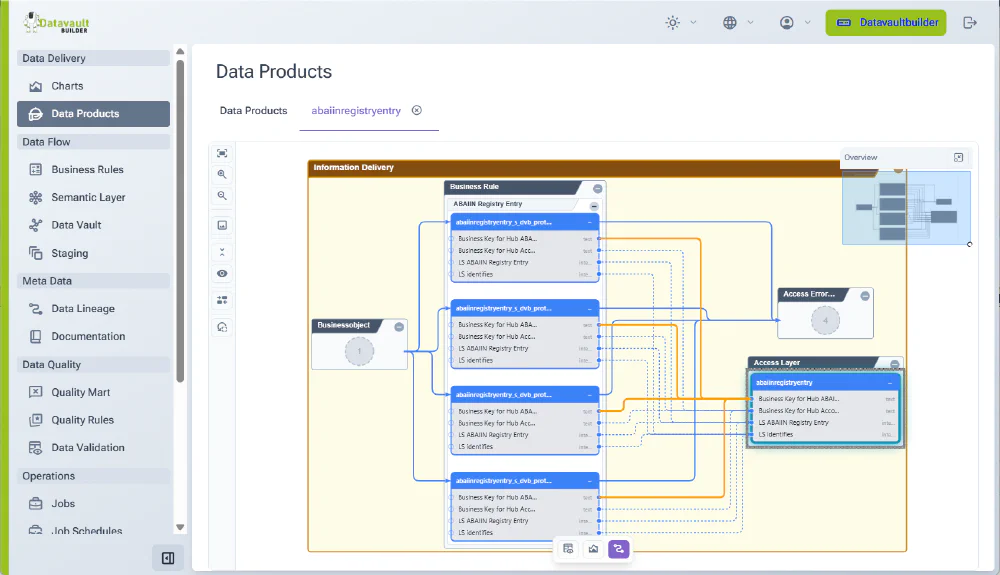Fit the diagram to screen
This screenshot has width=1000, height=575.
222,153
